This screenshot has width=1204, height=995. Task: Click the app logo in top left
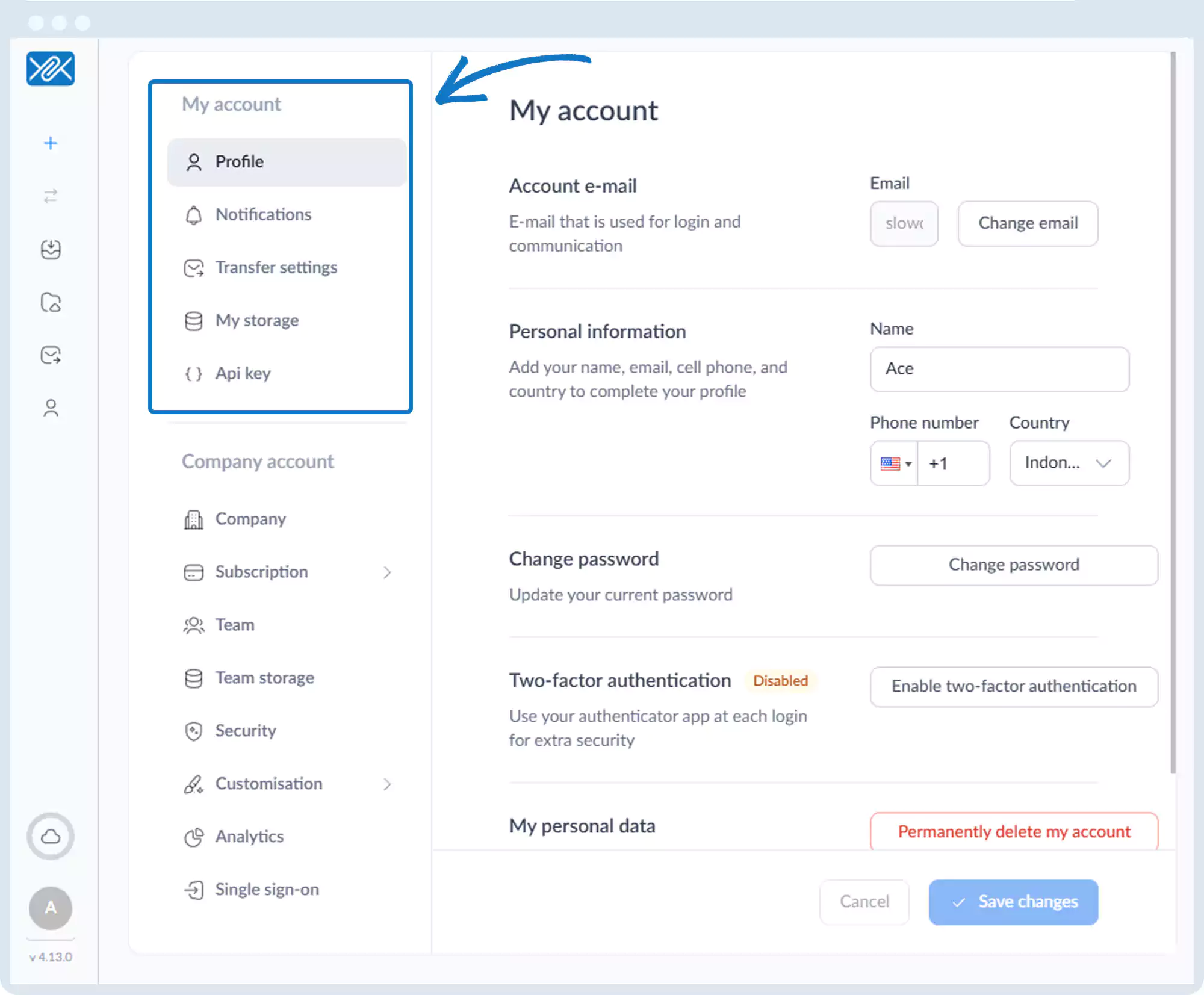[x=51, y=69]
